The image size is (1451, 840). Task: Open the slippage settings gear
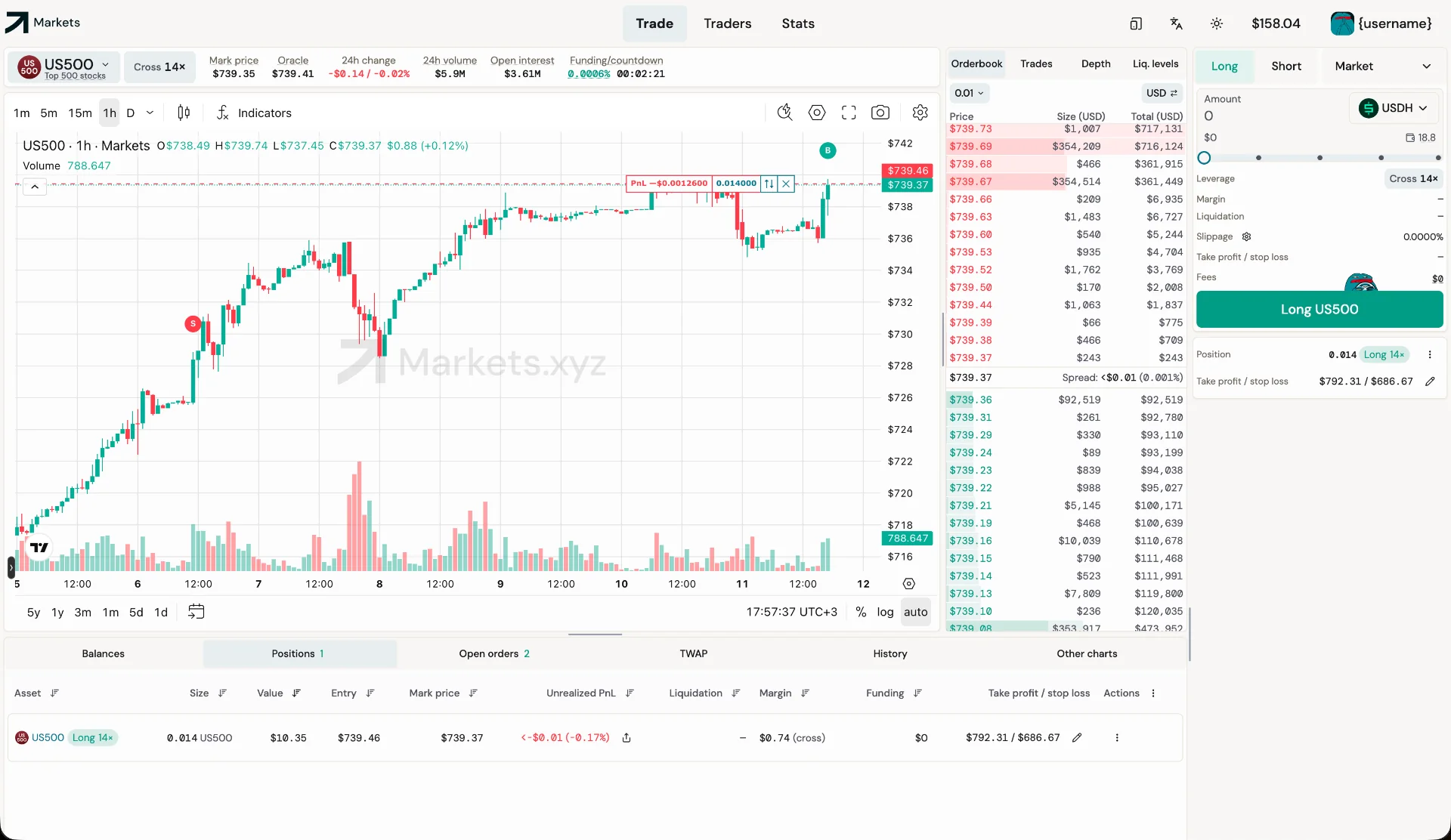pos(1247,236)
